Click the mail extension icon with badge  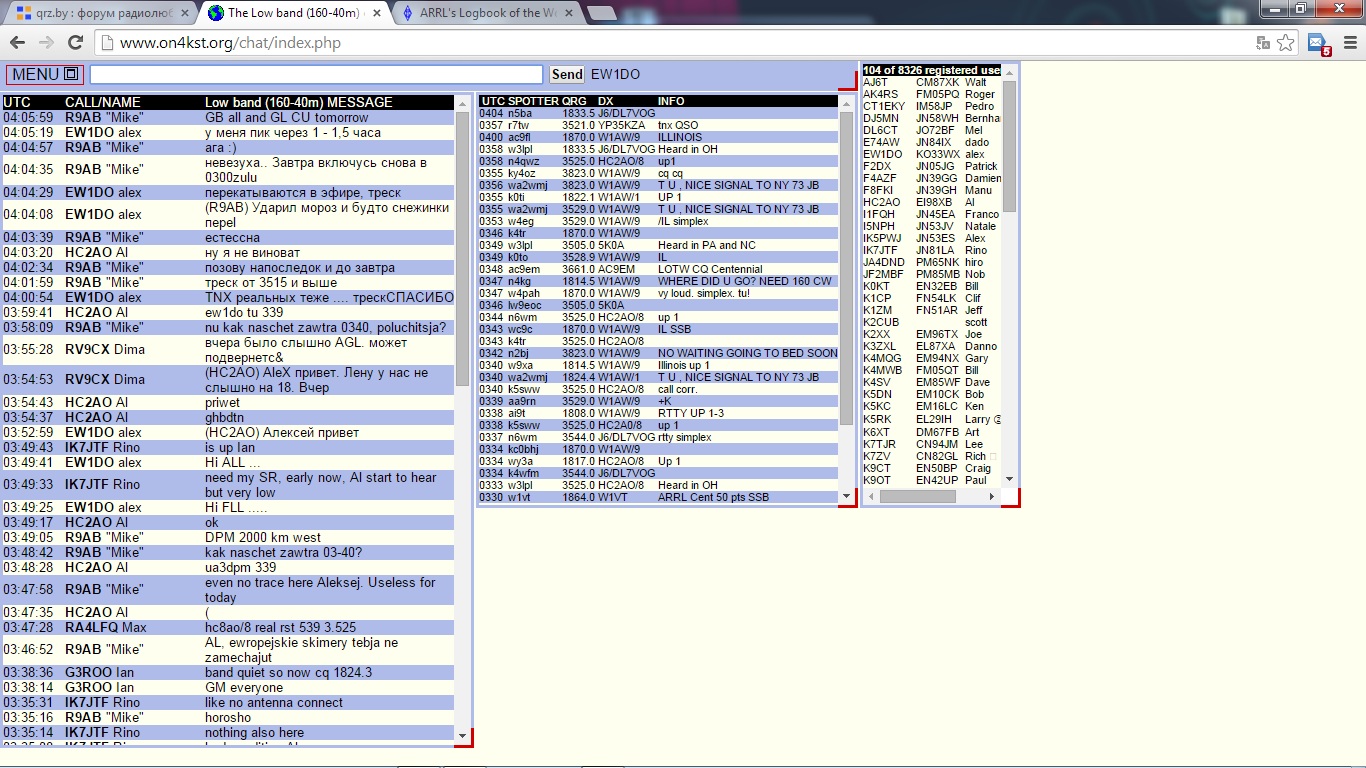pyautogui.click(x=1319, y=43)
